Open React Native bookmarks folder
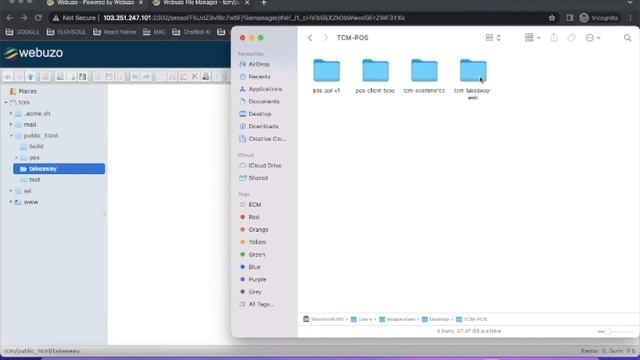640x360 pixels. 114,32
